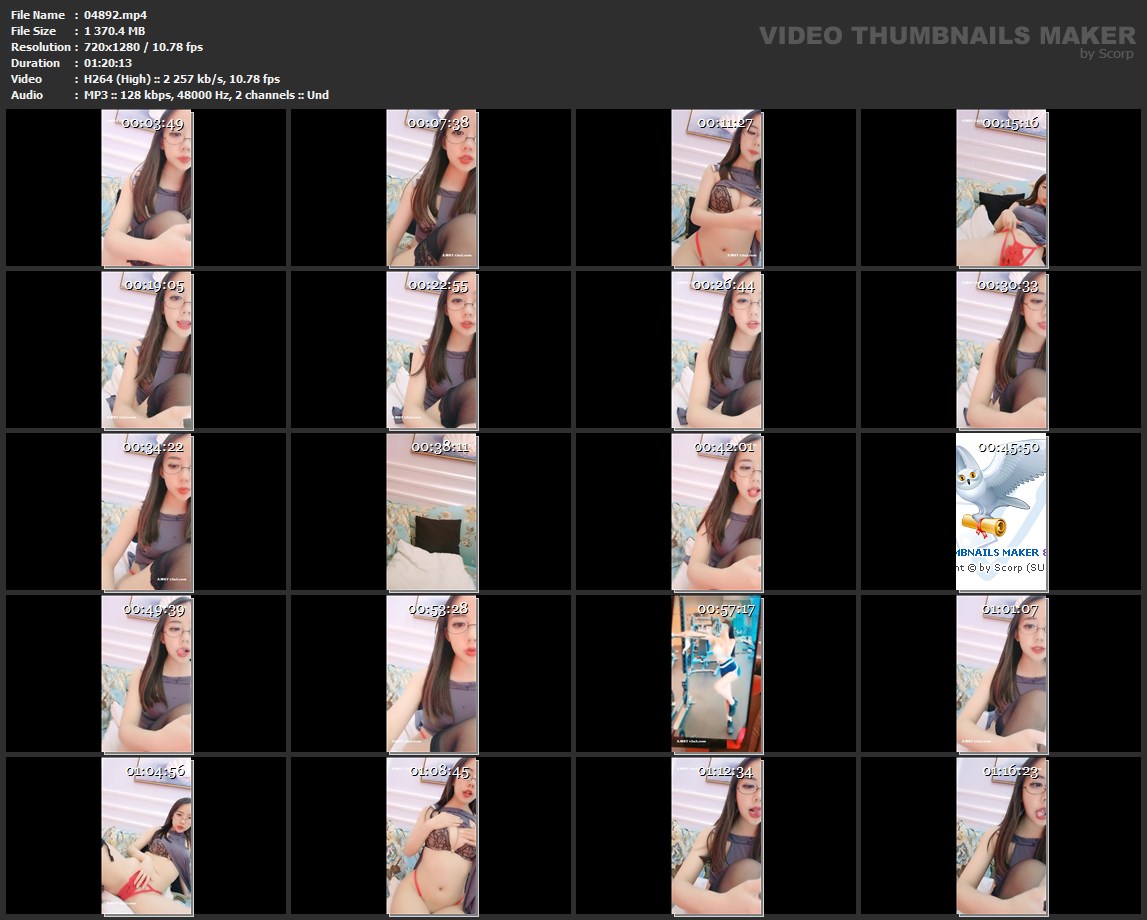This screenshot has height=920, width=1147.
Task: Open the 00:38:11 thumbnail showing the pillow
Action: coord(431,513)
